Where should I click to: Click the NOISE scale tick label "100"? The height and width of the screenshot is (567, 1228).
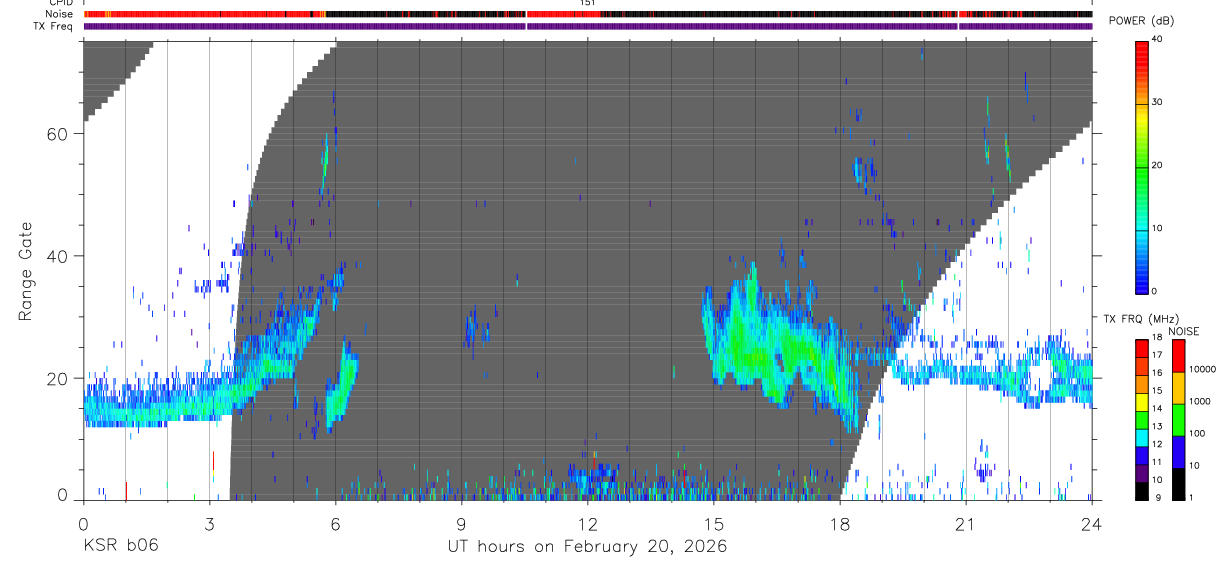coord(1197,433)
